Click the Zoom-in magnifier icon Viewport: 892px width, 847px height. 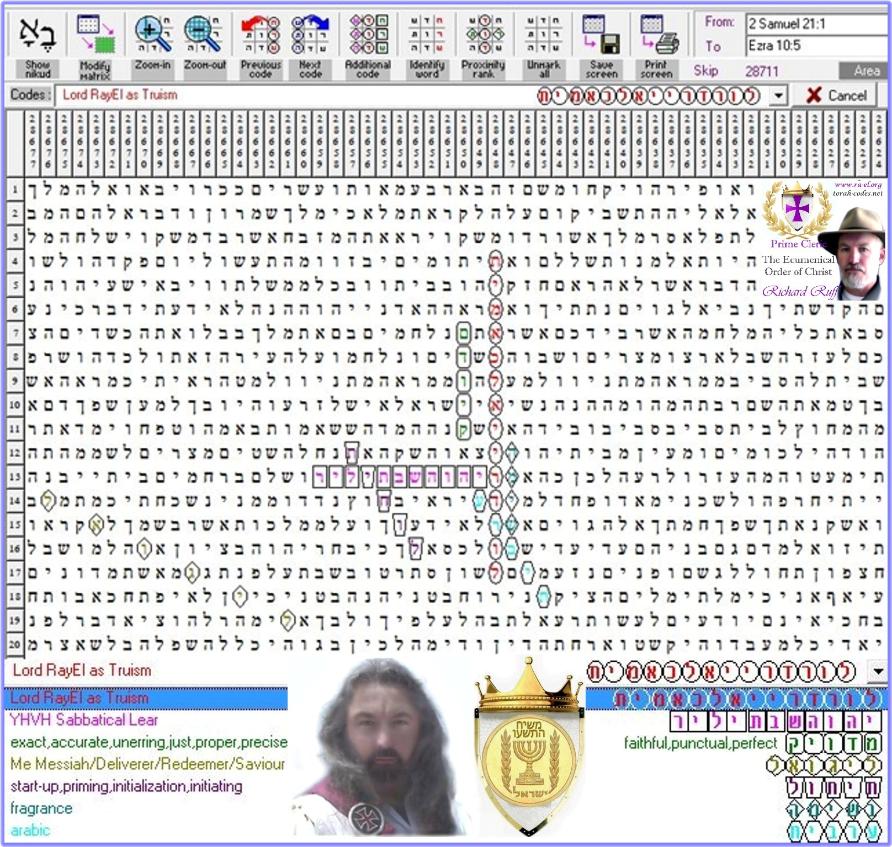click(153, 34)
